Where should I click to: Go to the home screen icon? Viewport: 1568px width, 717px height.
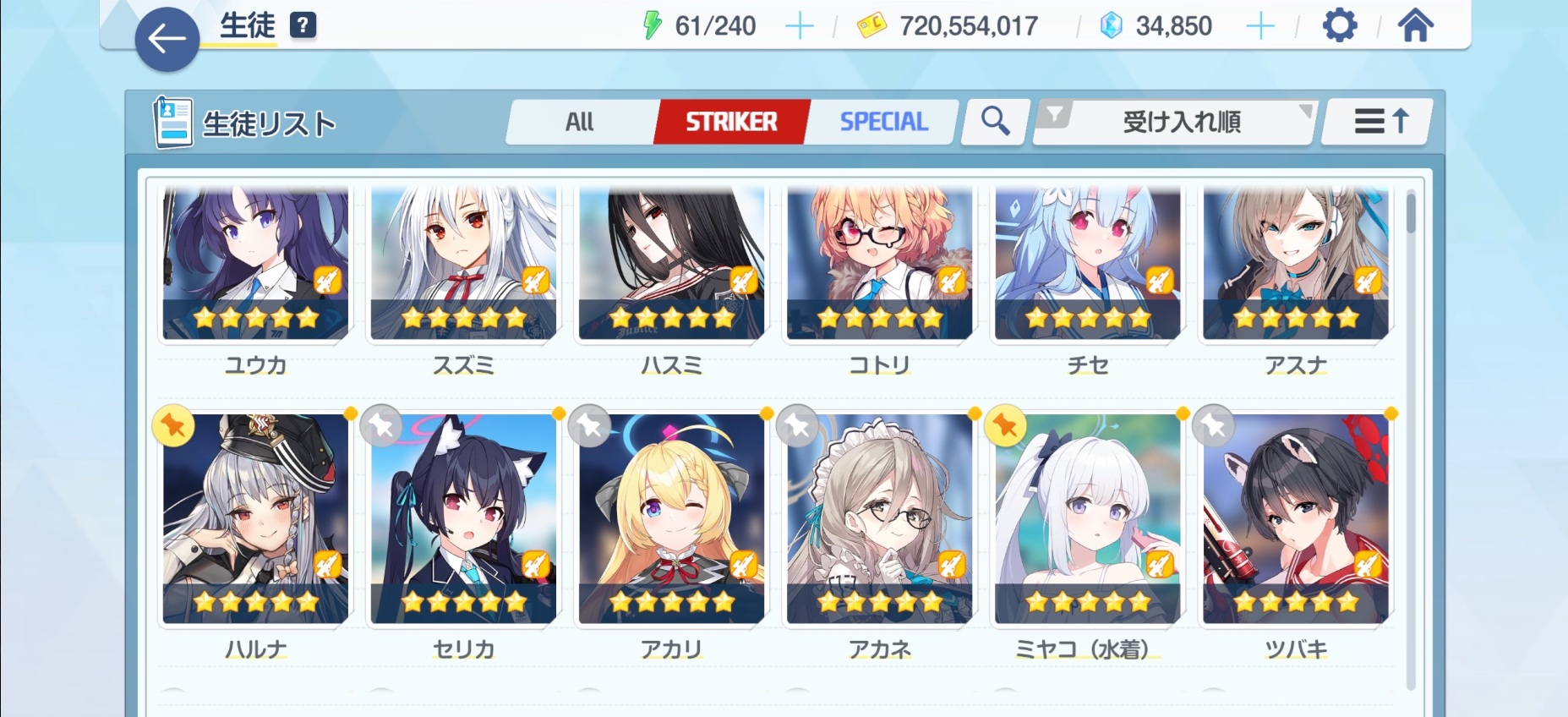[x=1415, y=25]
